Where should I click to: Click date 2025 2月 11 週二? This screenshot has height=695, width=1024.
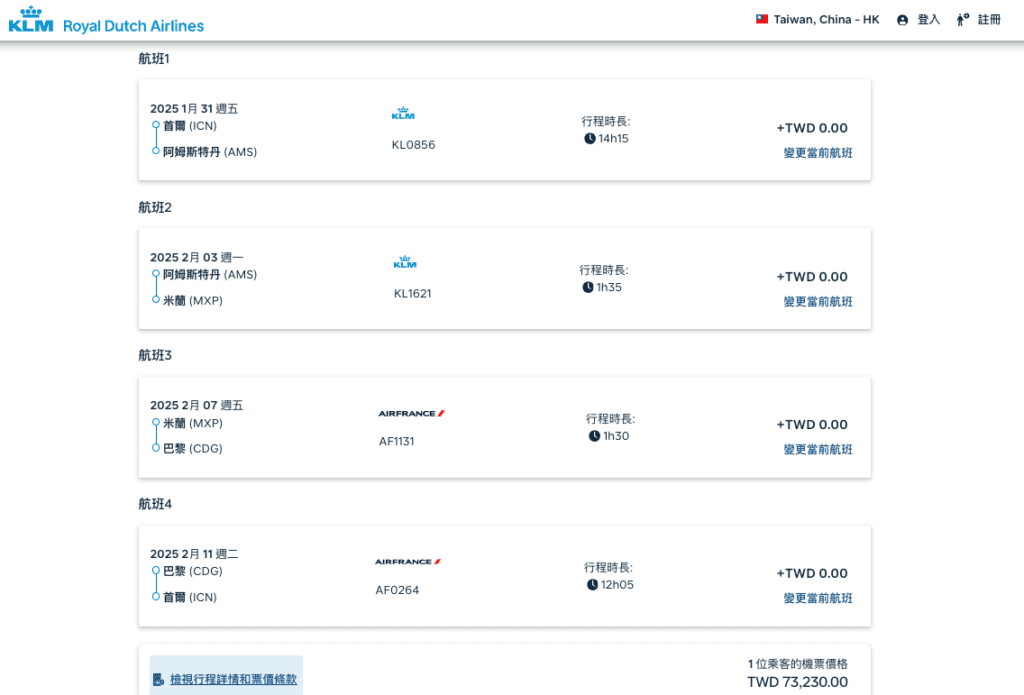pyautogui.click(x=194, y=554)
